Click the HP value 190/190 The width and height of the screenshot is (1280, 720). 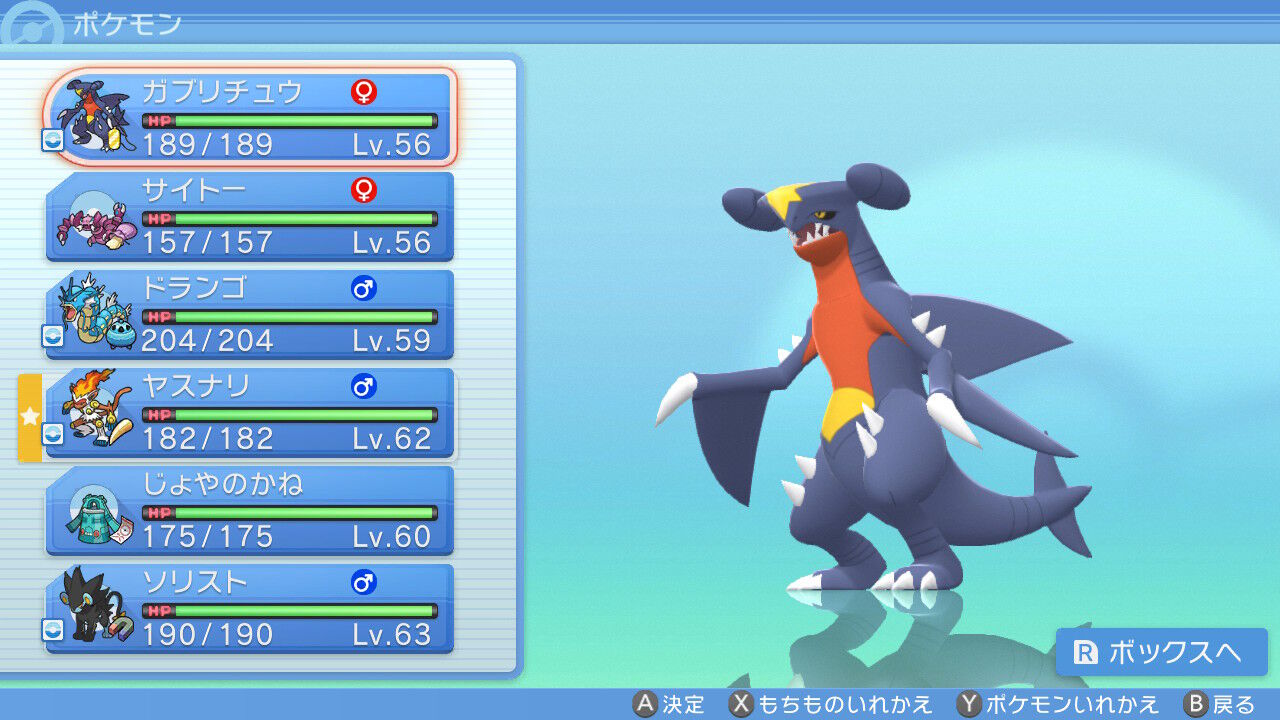pos(207,634)
